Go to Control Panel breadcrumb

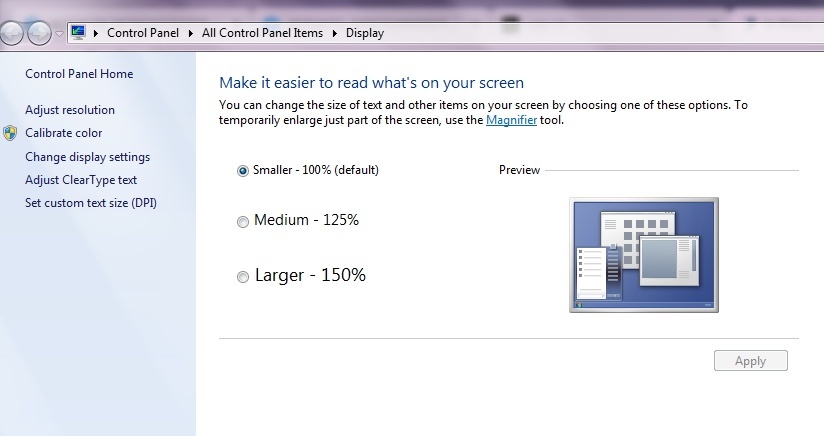click(x=143, y=33)
